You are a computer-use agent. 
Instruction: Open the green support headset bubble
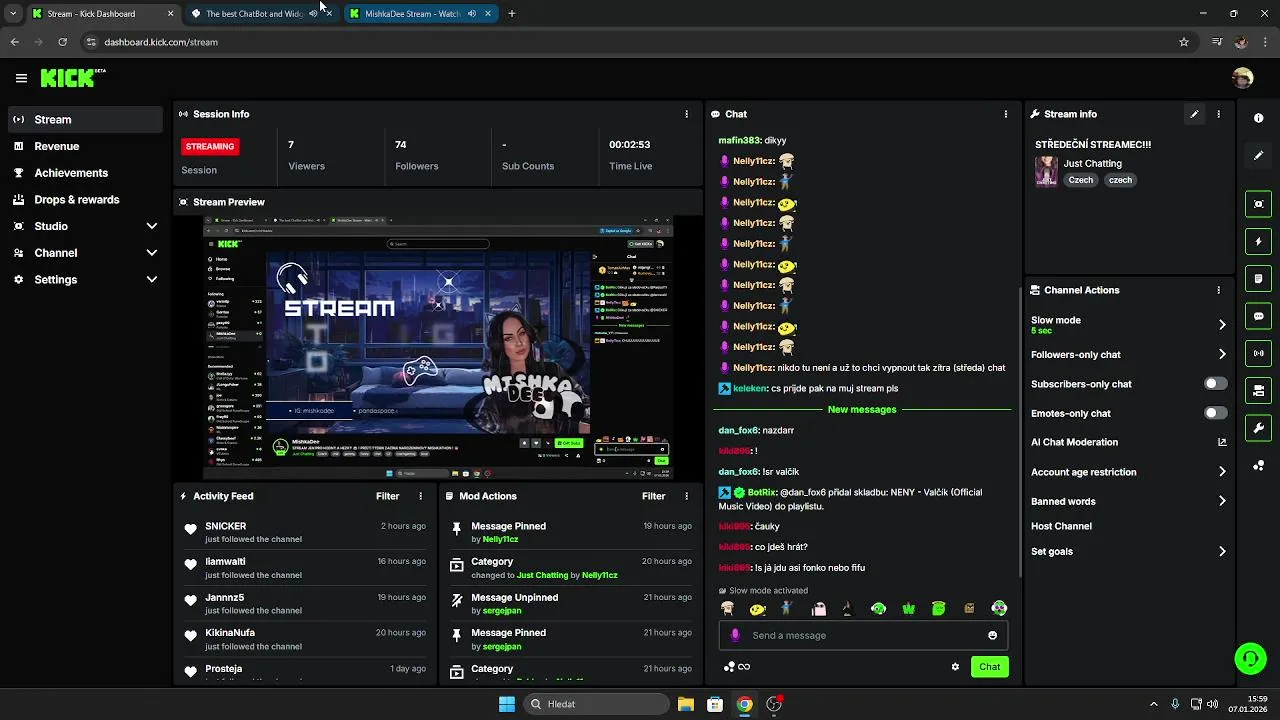(1250, 658)
